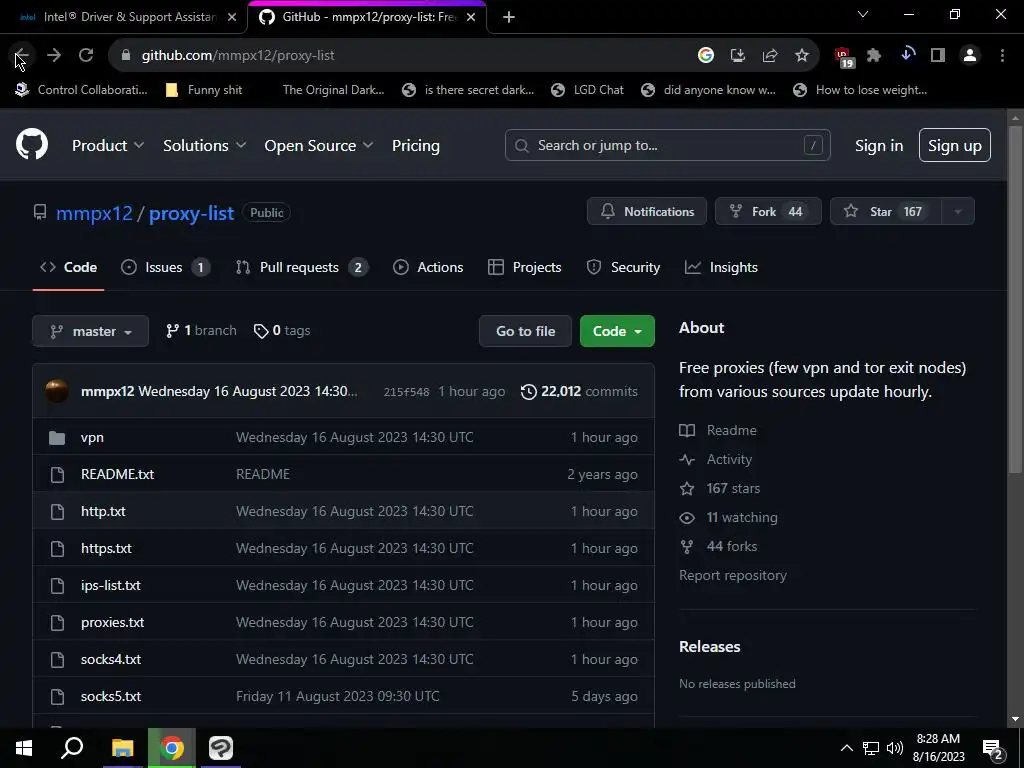Open the green Code dropdown button
This screenshot has height=768, width=1024.
point(617,331)
